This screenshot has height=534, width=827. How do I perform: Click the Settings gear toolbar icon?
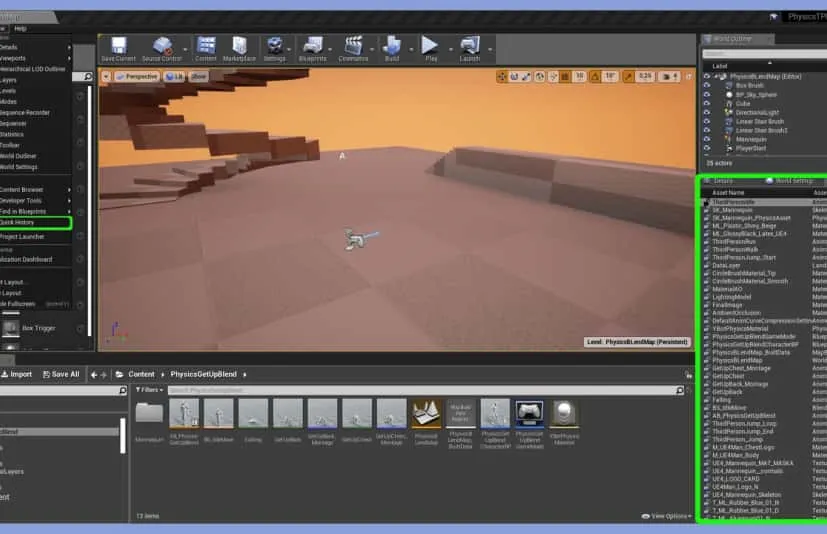(273, 48)
